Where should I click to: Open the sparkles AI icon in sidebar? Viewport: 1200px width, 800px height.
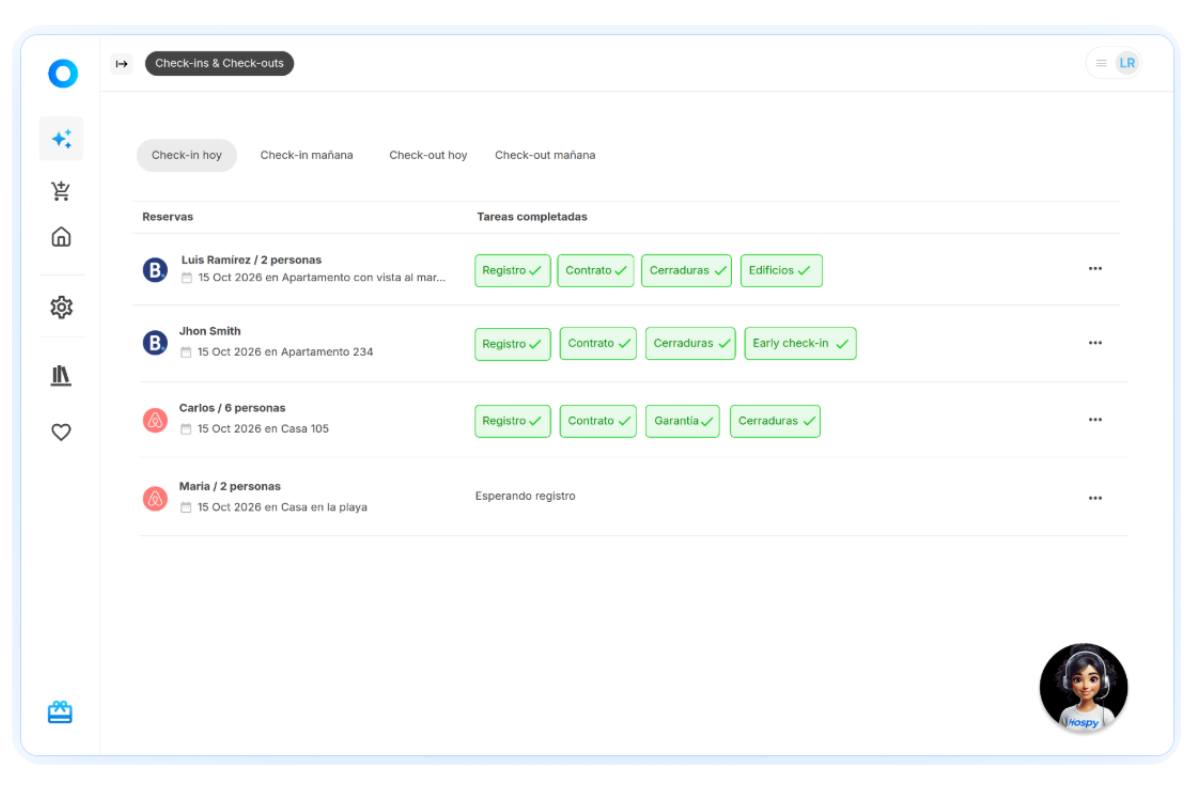[61, 139]
